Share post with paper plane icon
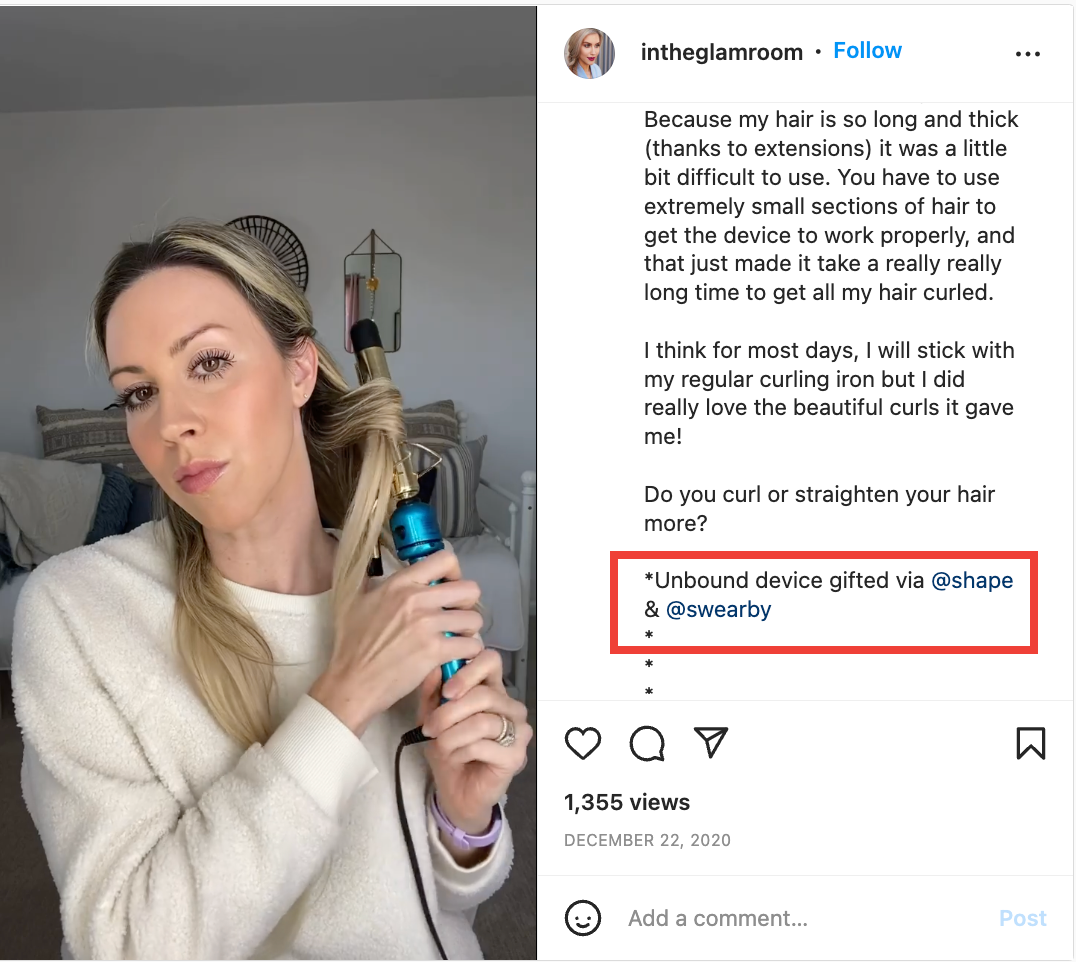This screenshot has height=962, width=1076. (x=710, y=742)
